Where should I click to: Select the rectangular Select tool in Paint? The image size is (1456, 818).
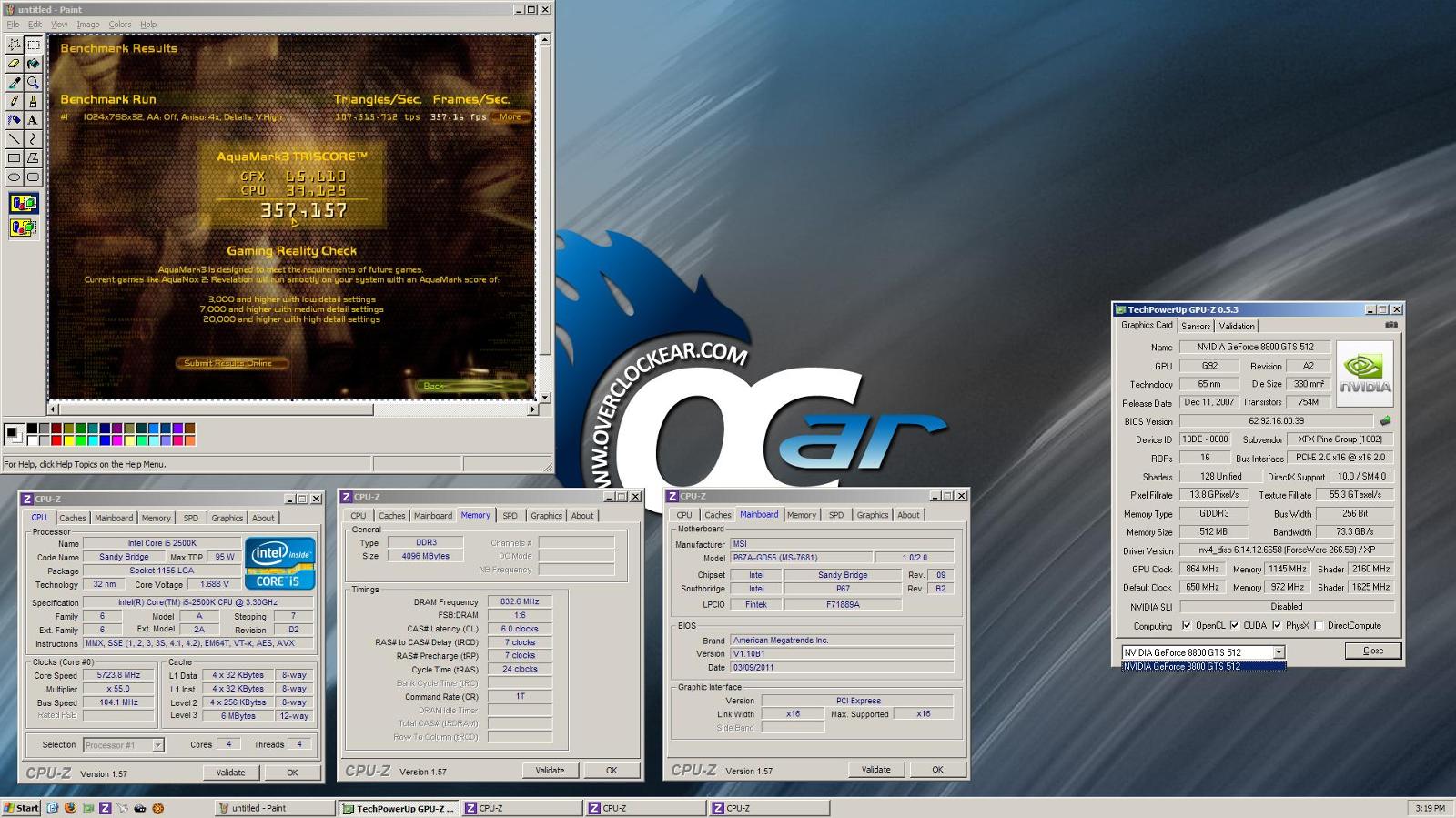(x=33, y=45)
